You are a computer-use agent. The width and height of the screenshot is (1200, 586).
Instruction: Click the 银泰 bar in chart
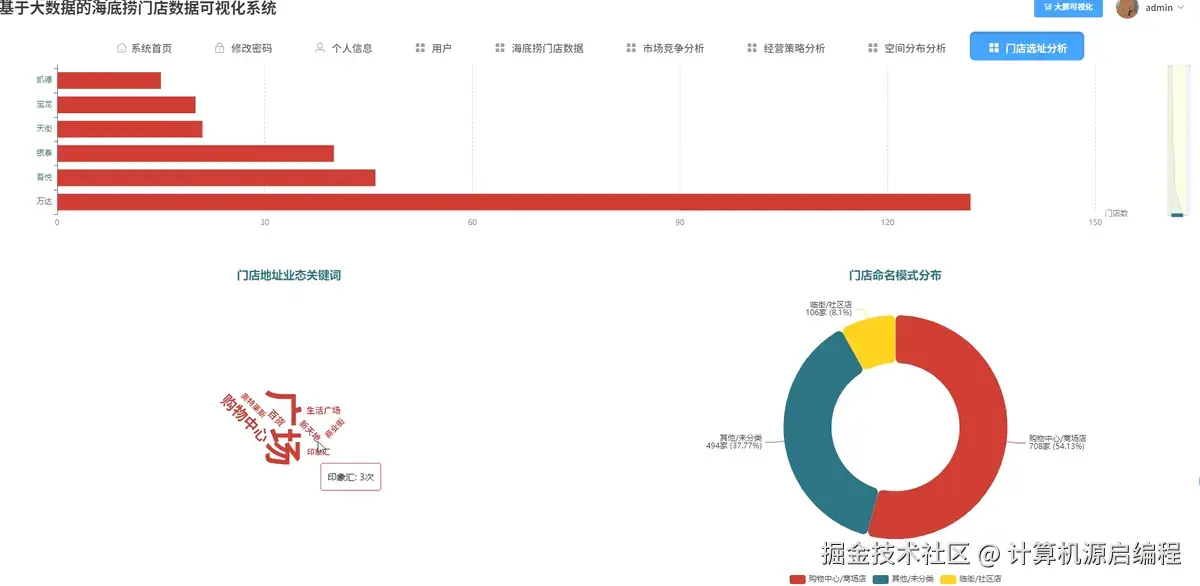pos(195,153)
